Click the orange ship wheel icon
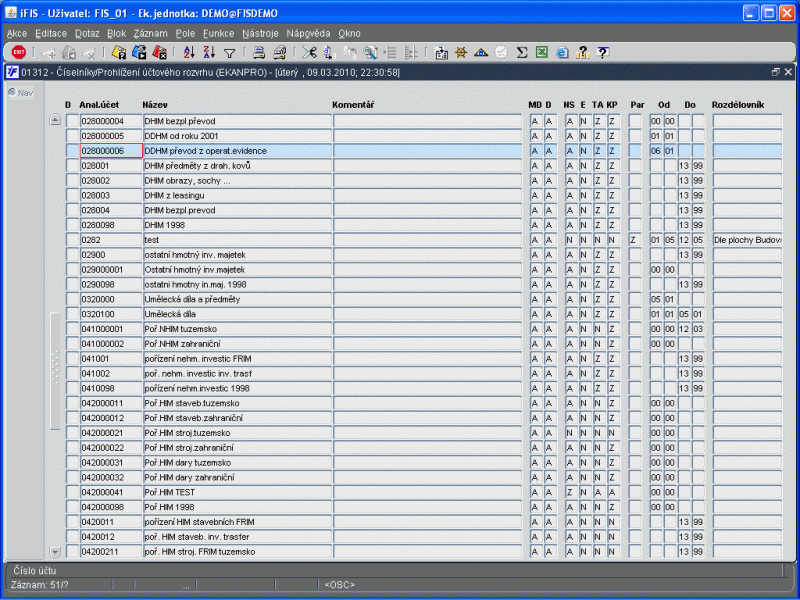 click(461, 52)
